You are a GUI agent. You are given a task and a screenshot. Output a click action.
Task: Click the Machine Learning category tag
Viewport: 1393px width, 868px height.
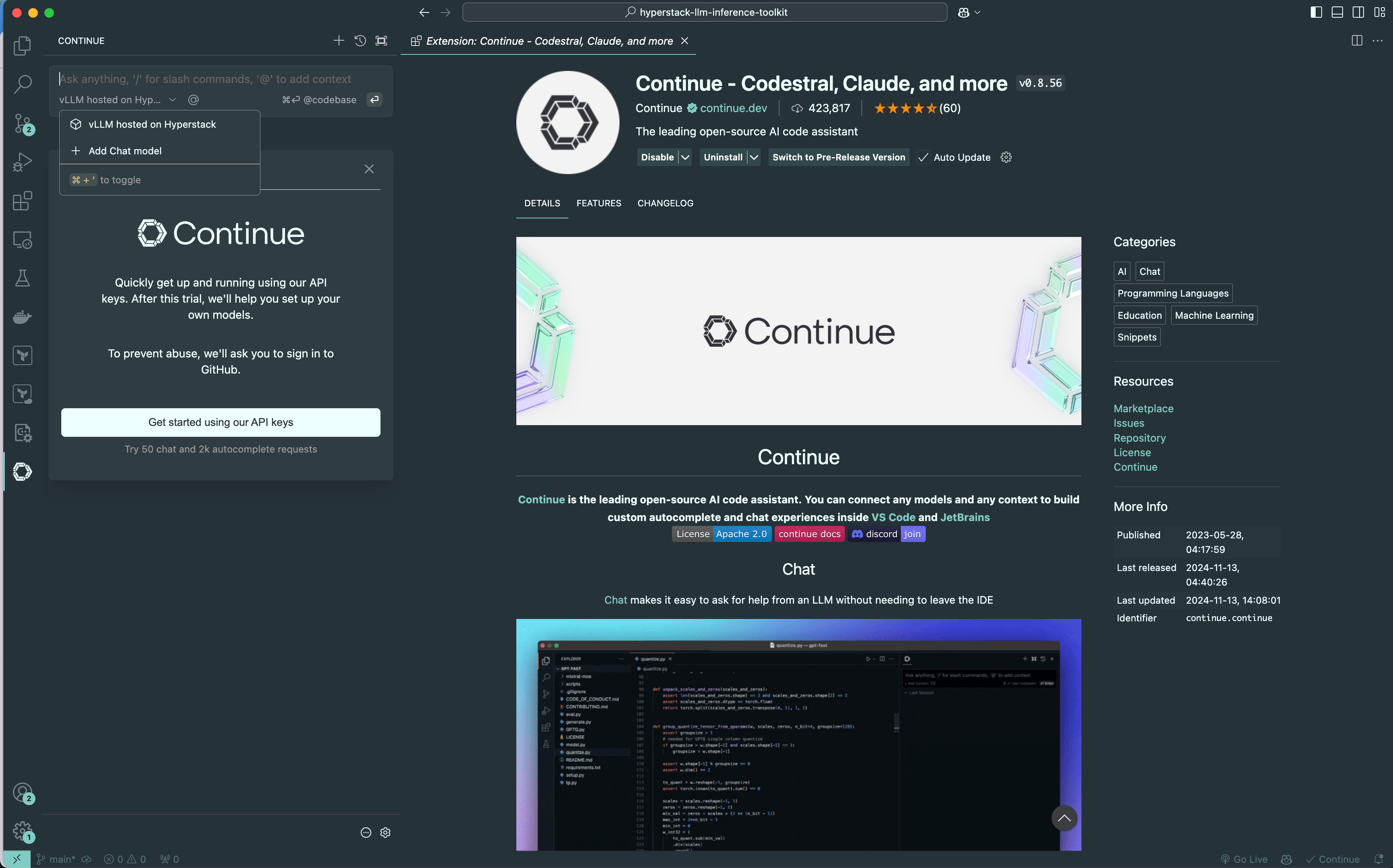coord(1214,315)
